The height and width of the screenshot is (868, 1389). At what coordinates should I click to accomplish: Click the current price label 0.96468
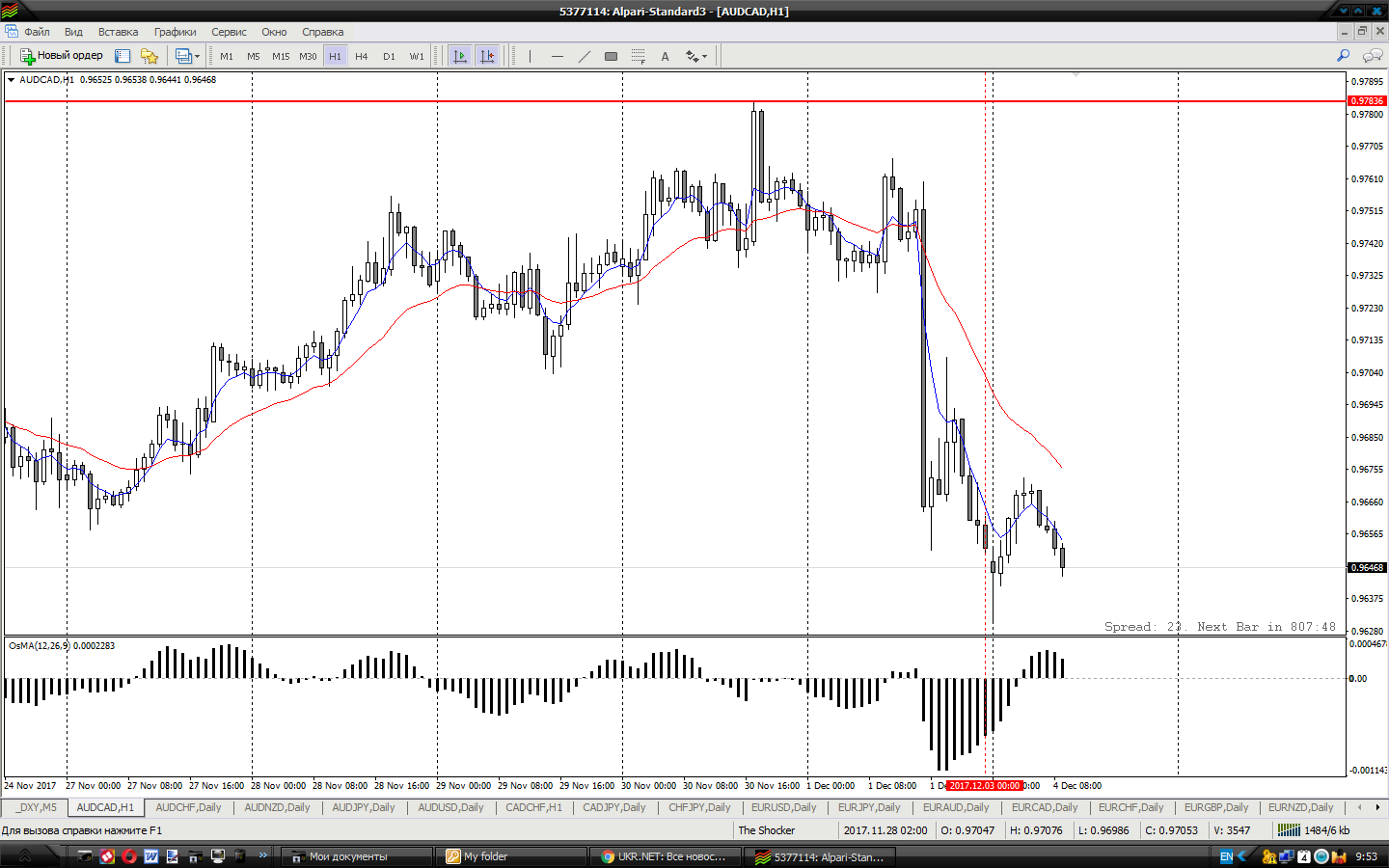(x=1367, y=567)
